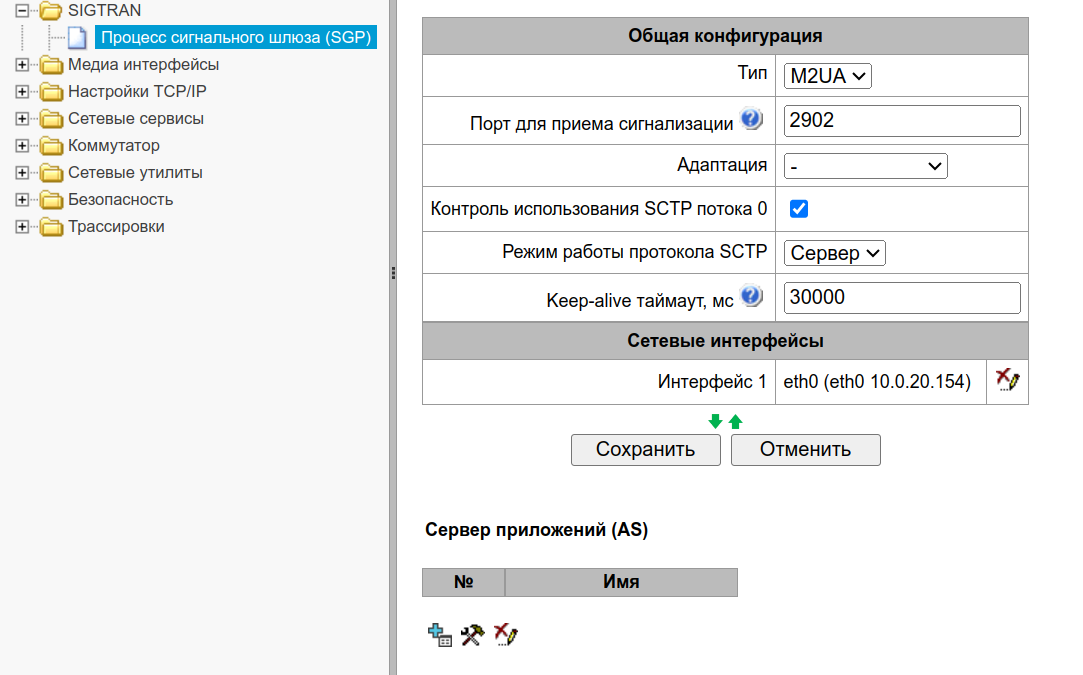Click the green up arrow icon
This screenshot has width=1083, height=675.
(x=736, y=421)
